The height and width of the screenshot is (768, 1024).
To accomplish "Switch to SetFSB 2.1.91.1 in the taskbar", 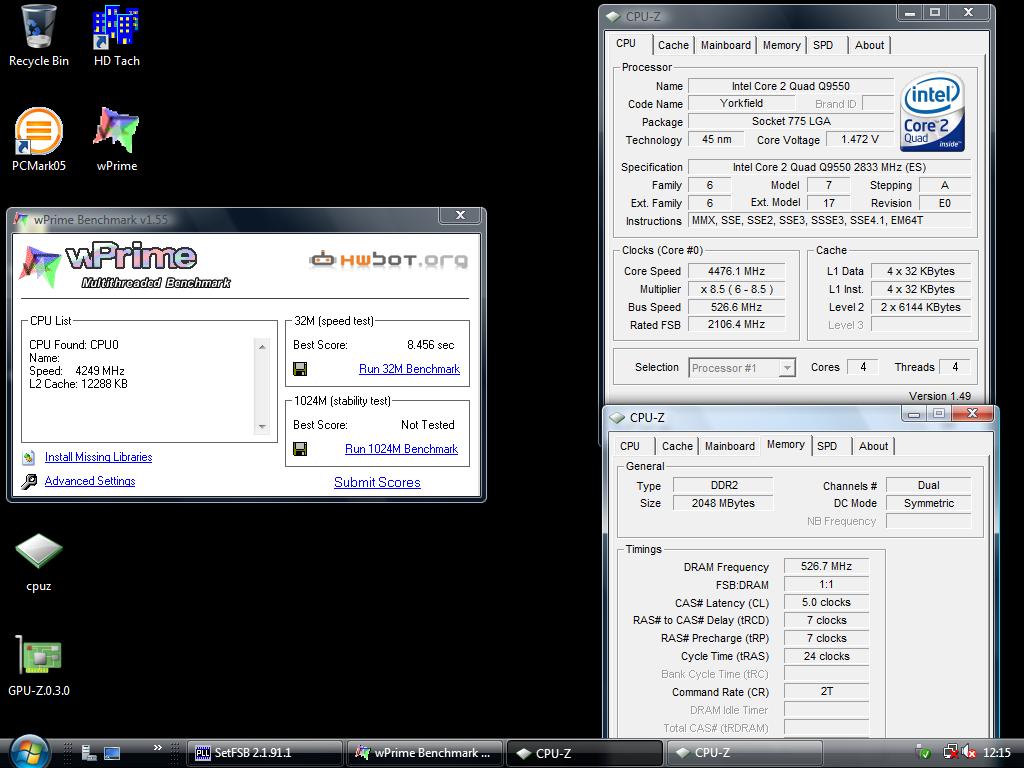I will (264, 753).
